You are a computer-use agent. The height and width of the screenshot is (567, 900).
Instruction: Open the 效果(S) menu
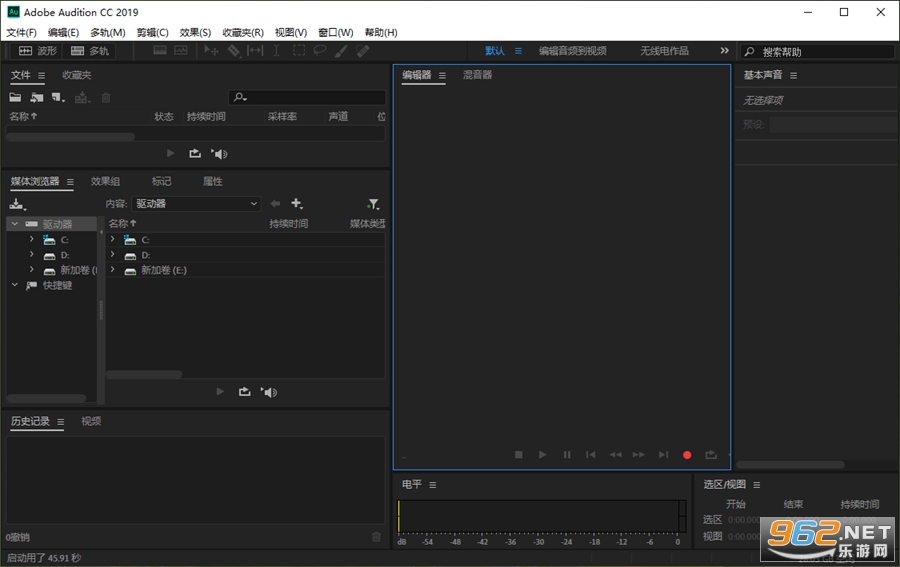coord(195,33)
